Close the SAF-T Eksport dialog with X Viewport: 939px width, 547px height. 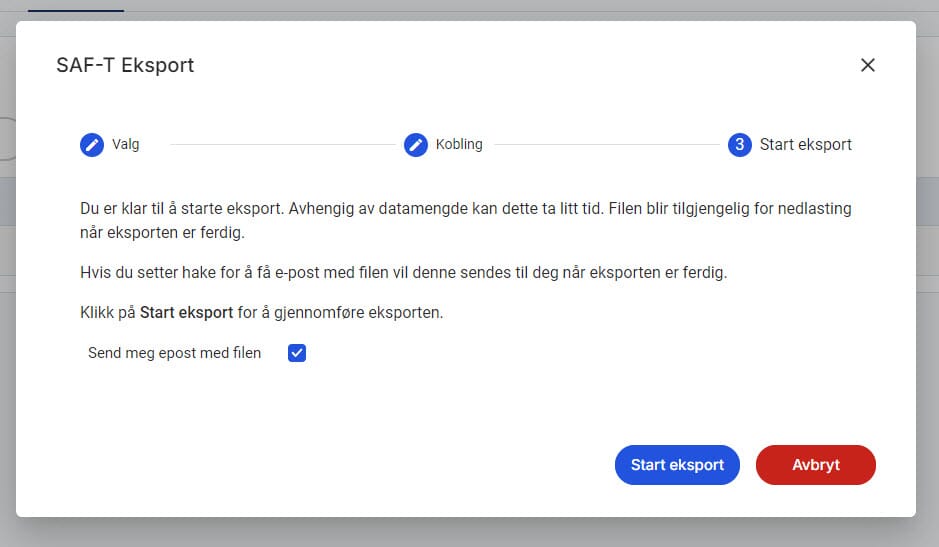click(x=867, y=65)
